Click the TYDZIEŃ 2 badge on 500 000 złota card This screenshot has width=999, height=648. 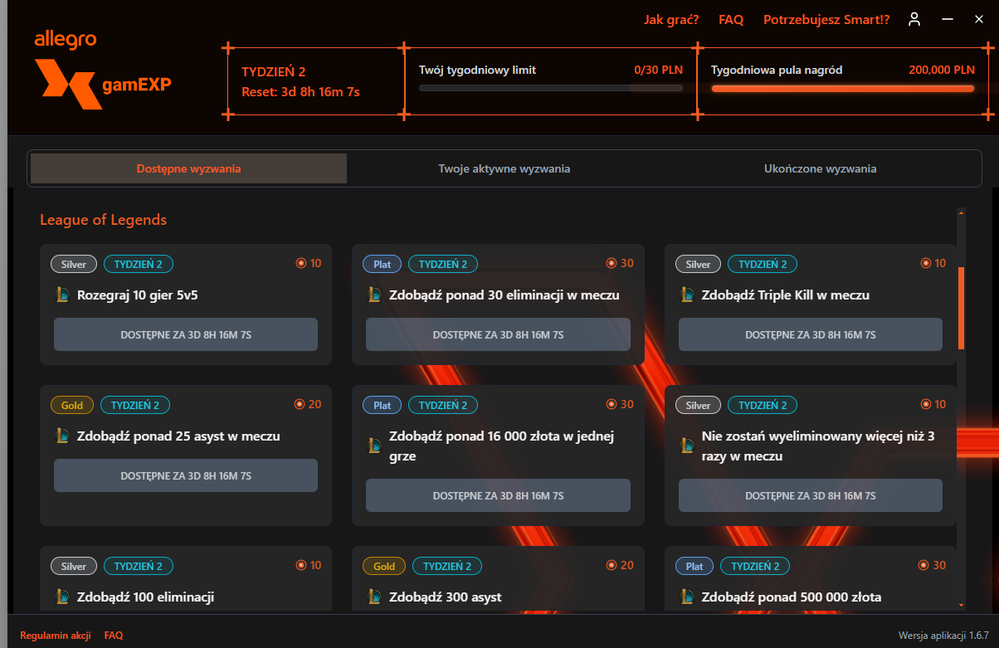(755, 566)
